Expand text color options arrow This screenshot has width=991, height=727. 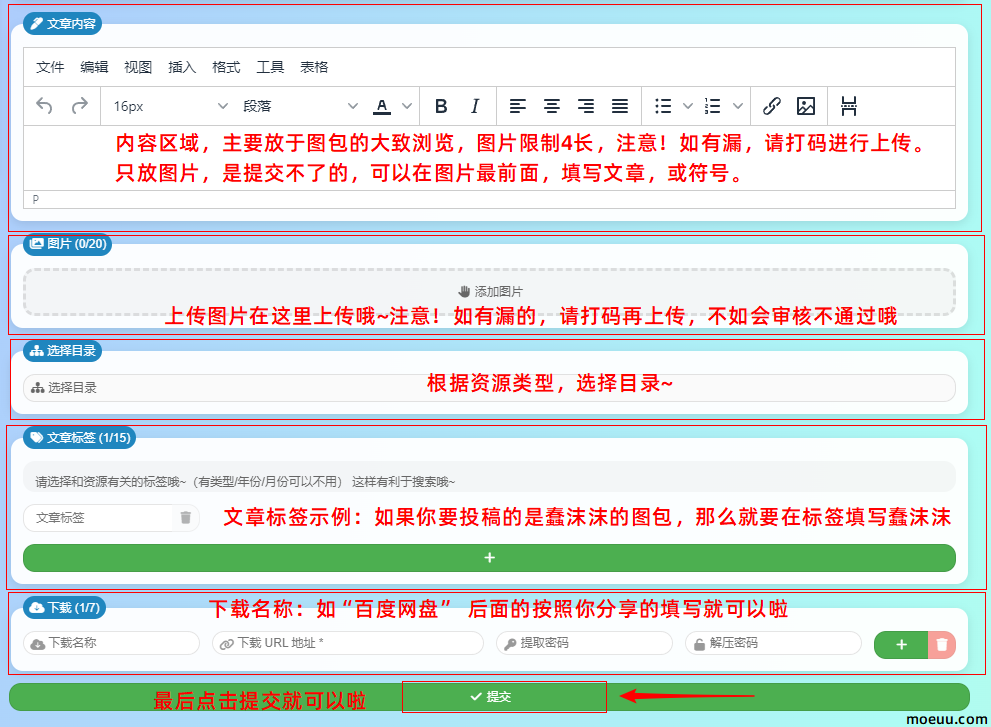[408, 106]
